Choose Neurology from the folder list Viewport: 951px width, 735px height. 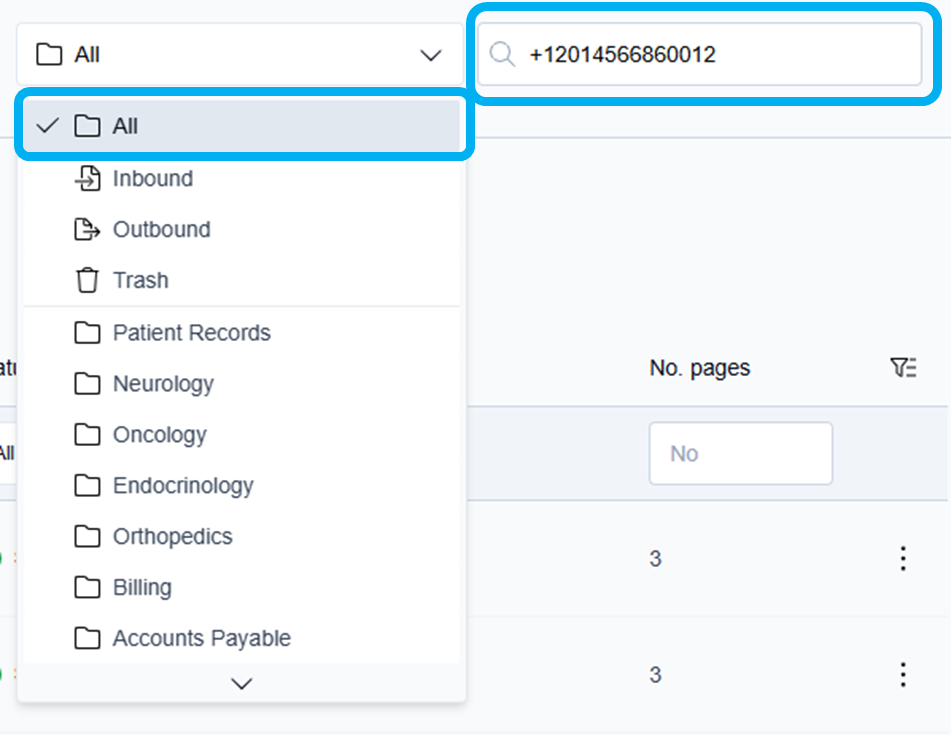point(163,384)
